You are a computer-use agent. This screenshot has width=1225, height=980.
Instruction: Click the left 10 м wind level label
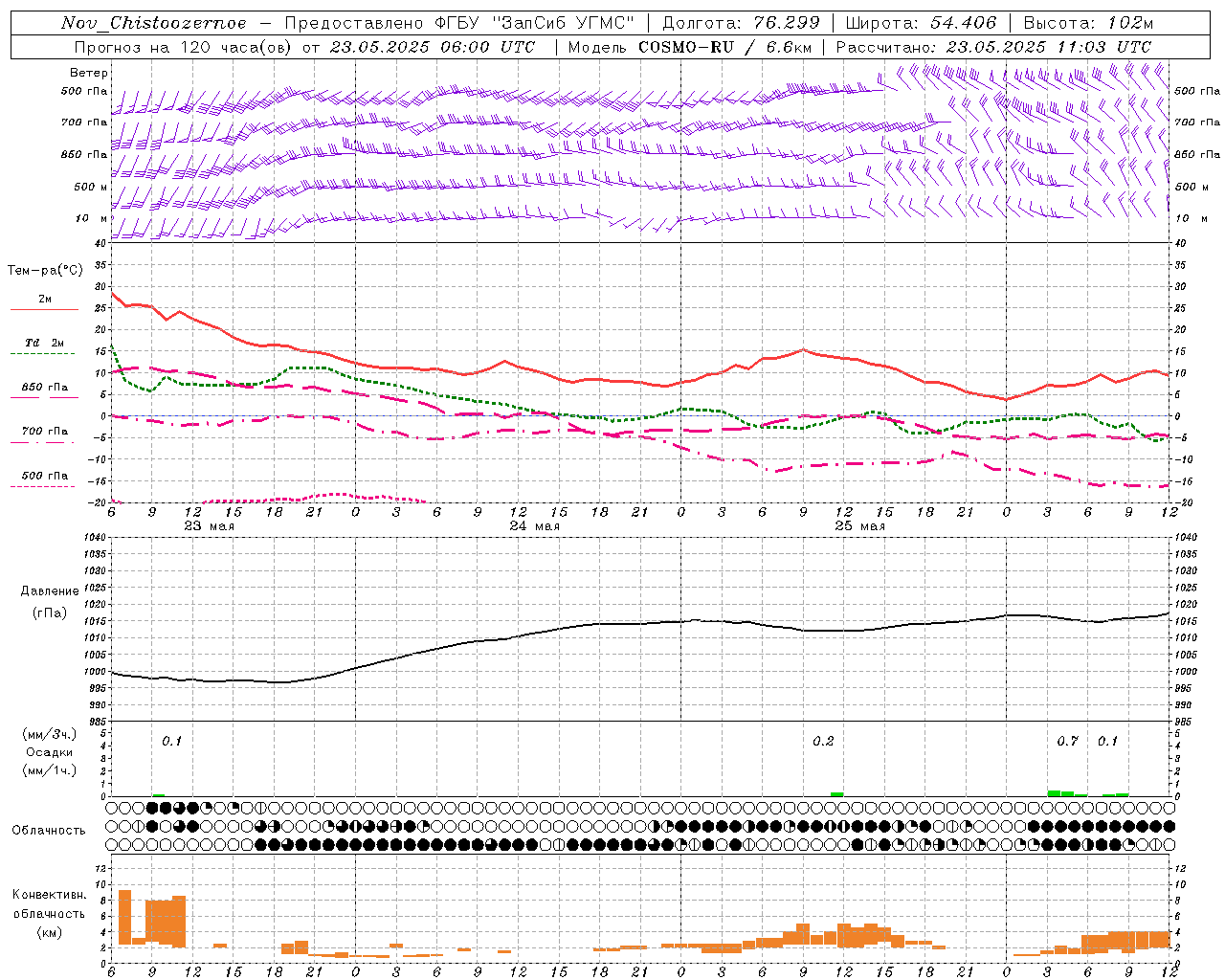pos(92,218)
